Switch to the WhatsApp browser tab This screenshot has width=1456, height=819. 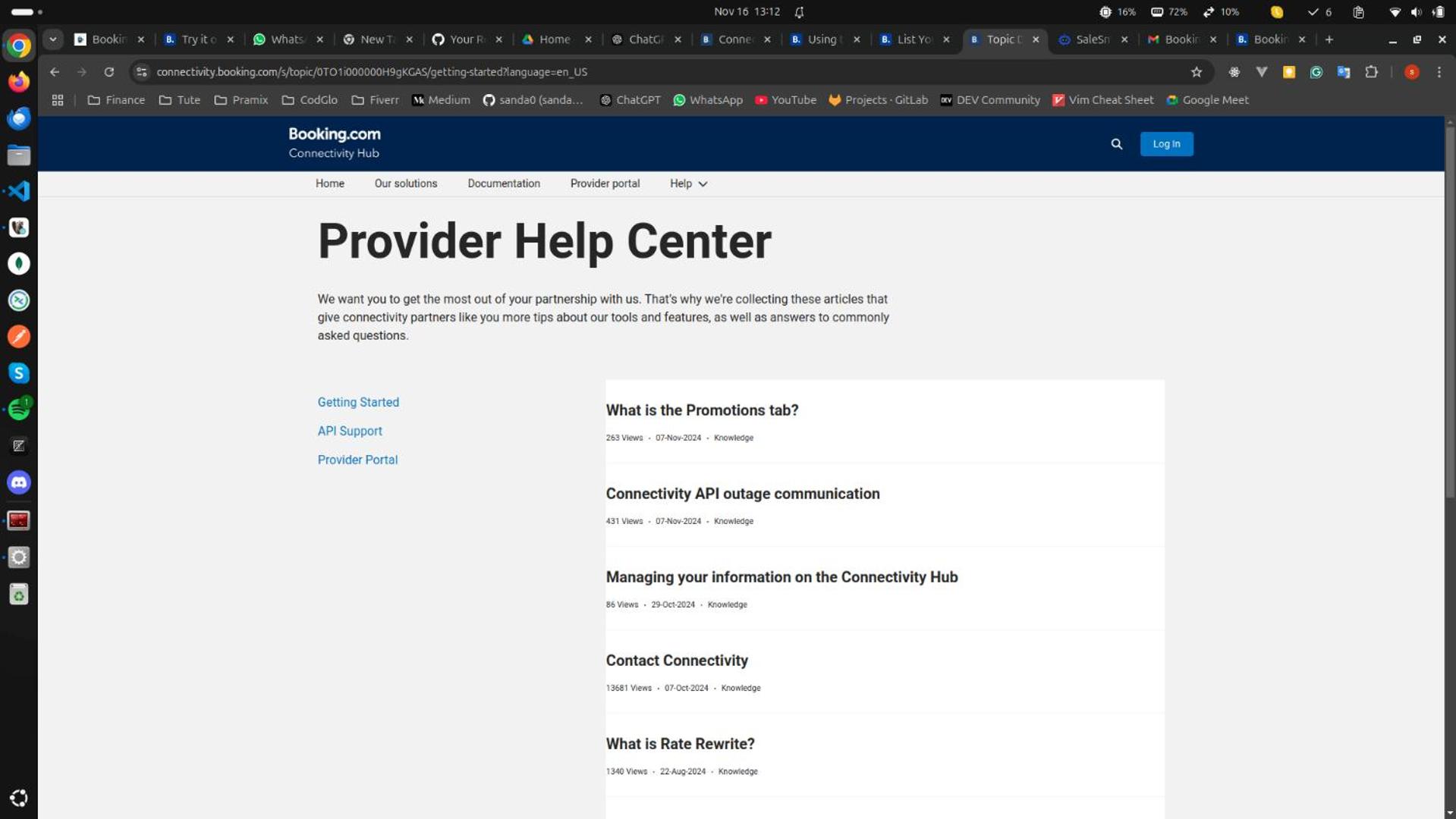click(288, 39)
